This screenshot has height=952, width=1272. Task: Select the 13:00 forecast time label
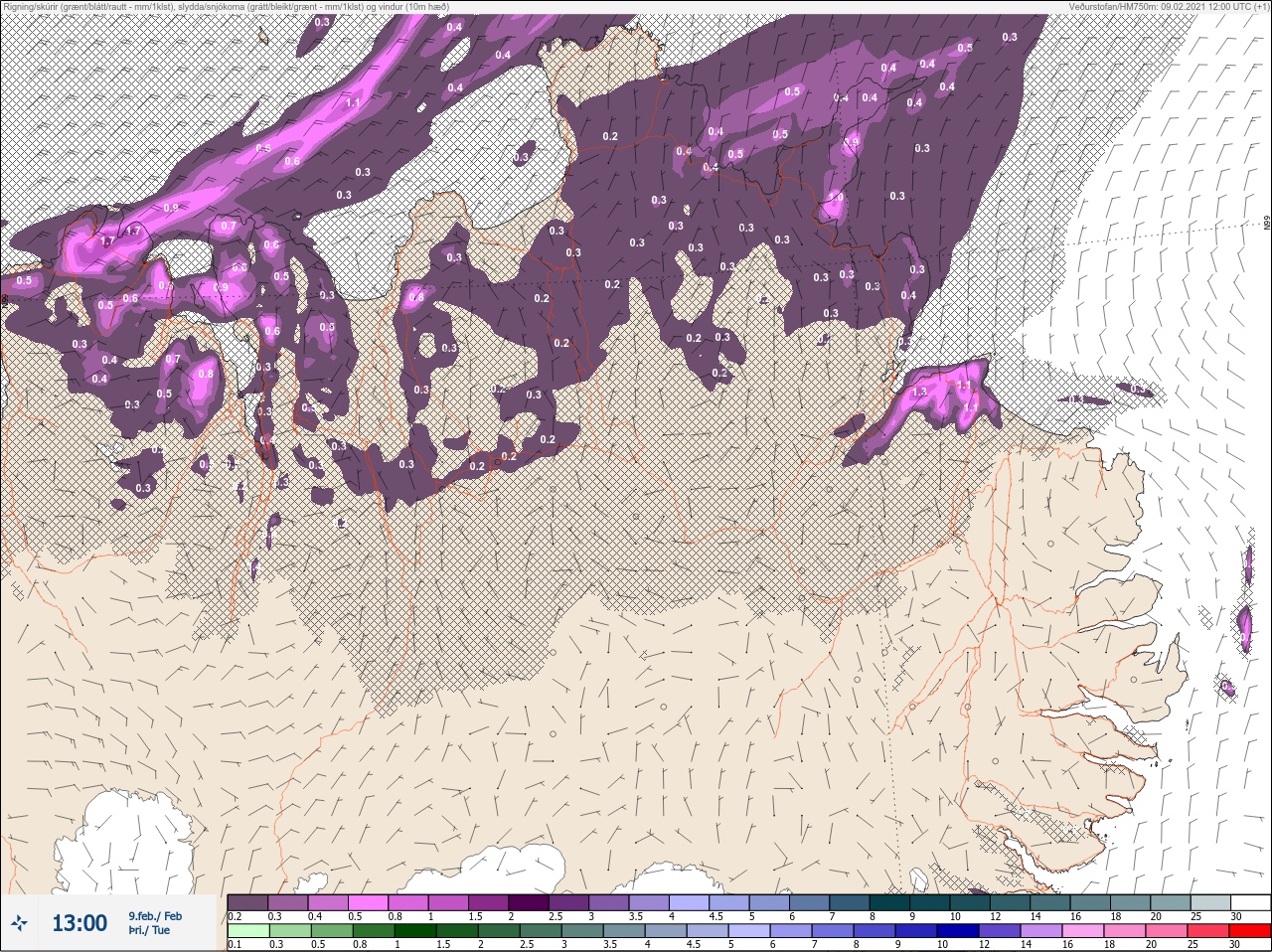tap(79, 923)
